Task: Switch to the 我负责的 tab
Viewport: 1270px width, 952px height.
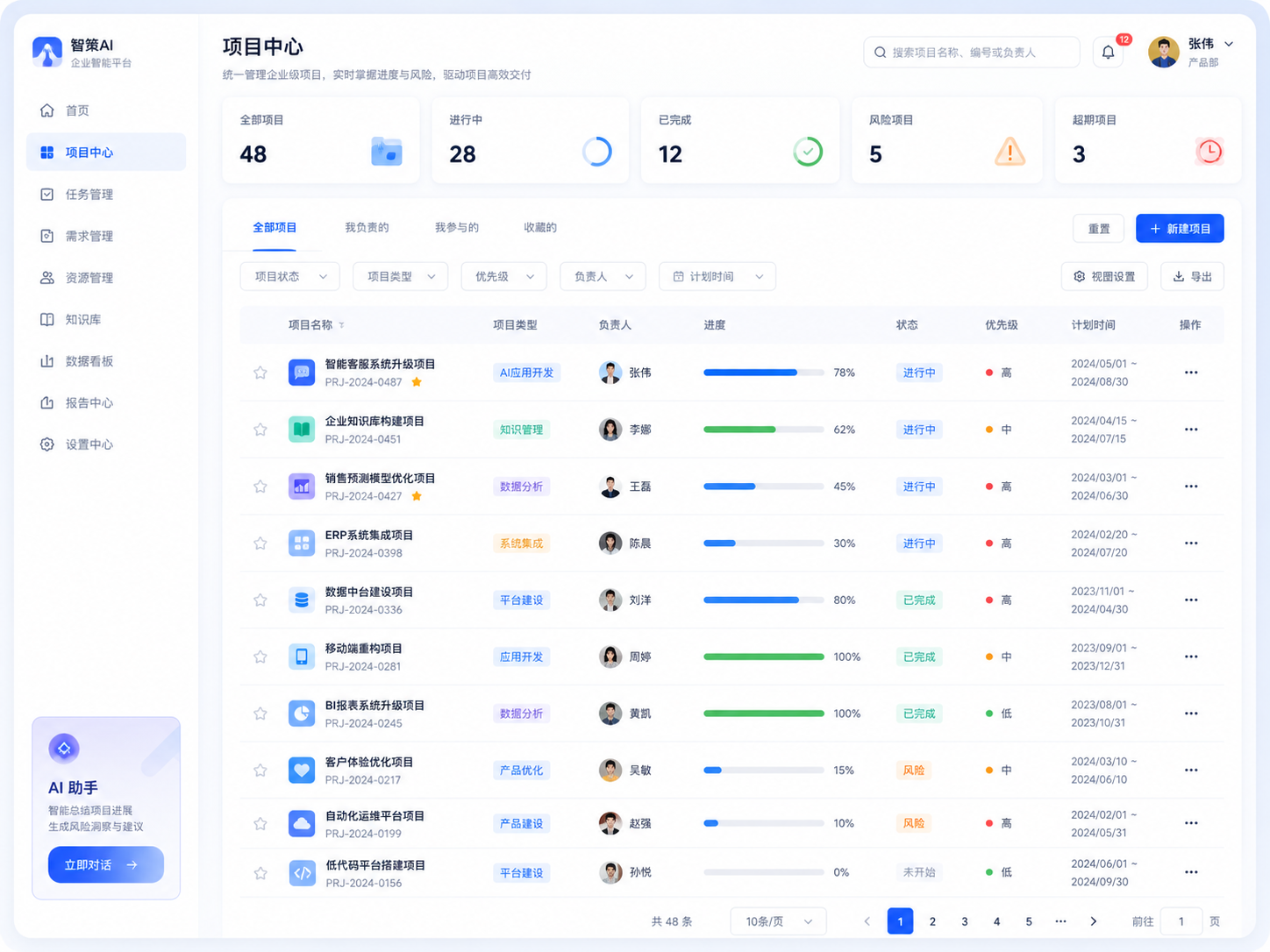Action: (x=367, y=228)
